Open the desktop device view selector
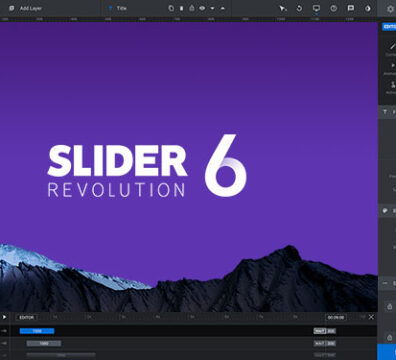 coord(316,8)
